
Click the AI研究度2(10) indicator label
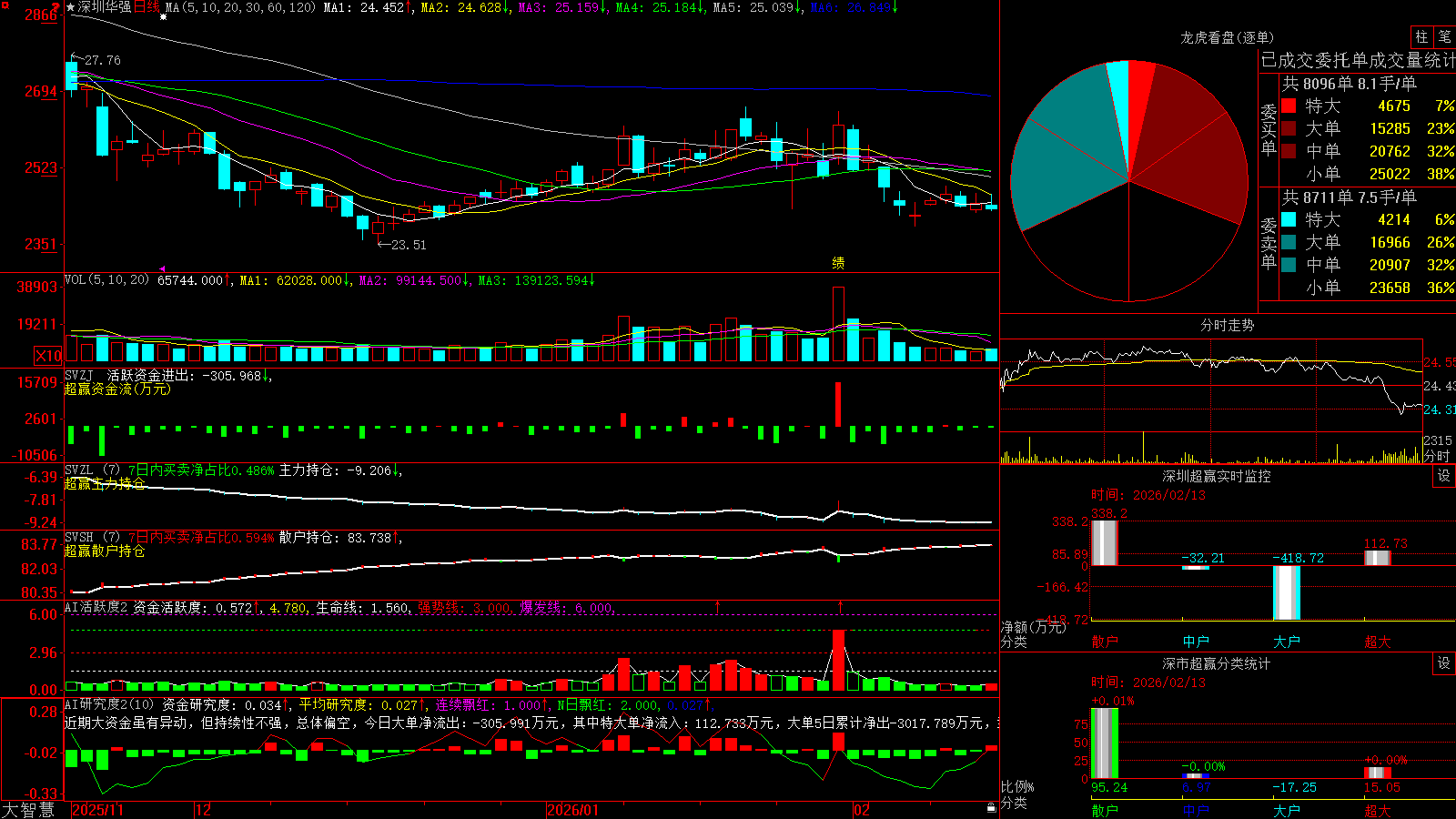[x=110, y=704]
